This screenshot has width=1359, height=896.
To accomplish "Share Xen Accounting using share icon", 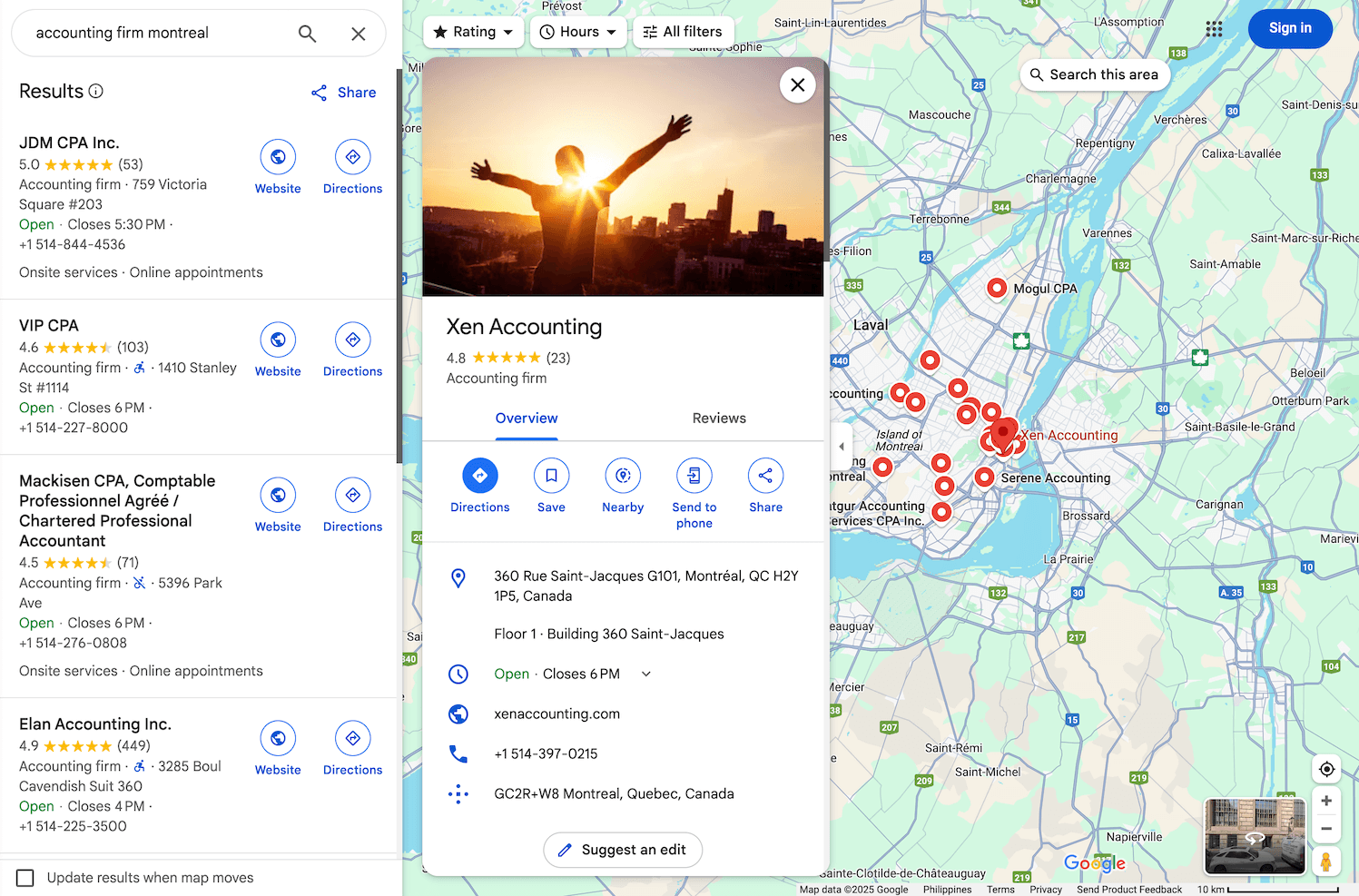I will 765,476.
